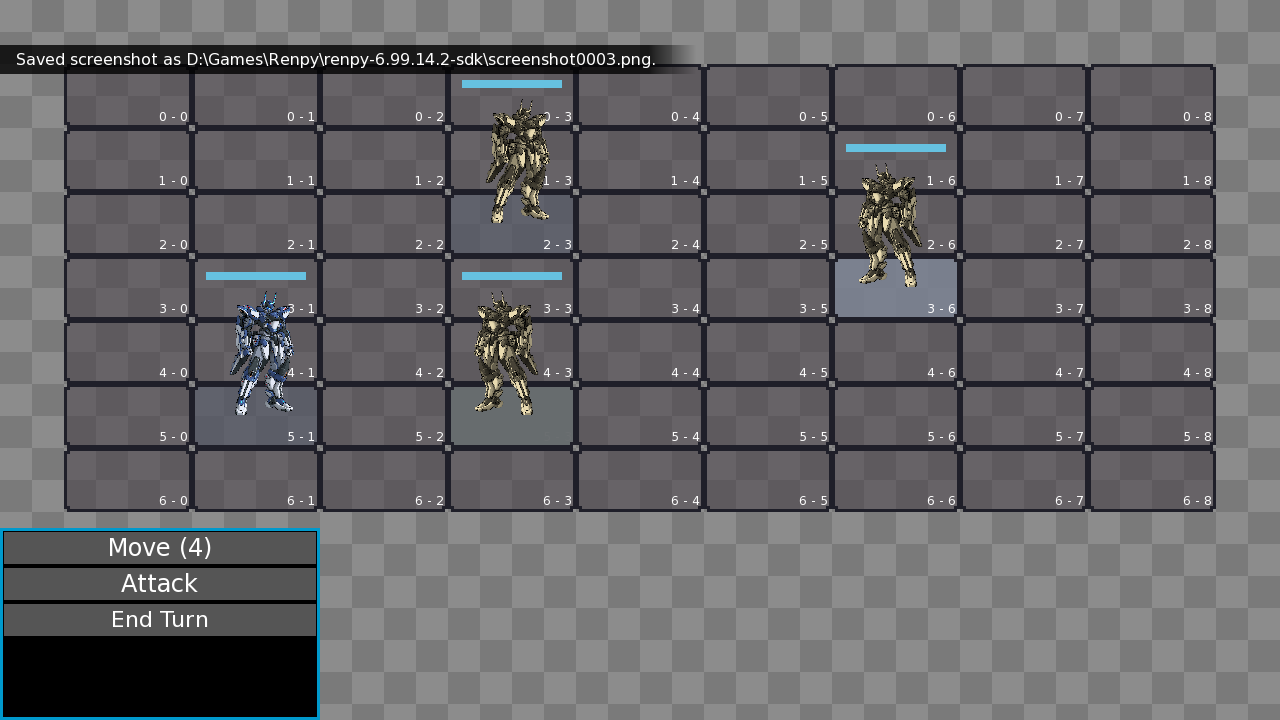Select grid cell 5-0
The image size is (1280, 720).
click(128, 416)
